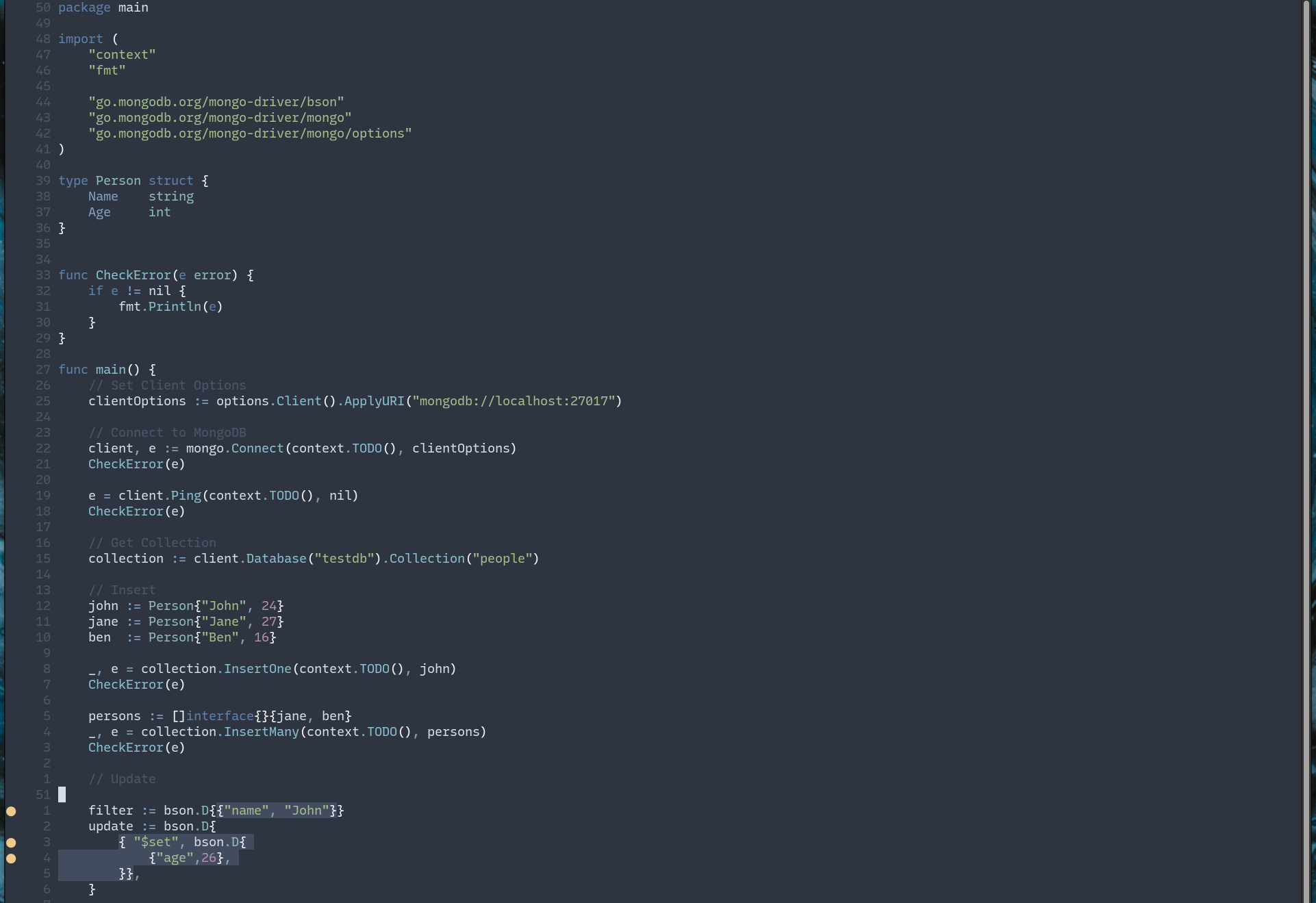Place cursor on the CheckError function name definition
The image size is (1316, 903).
click(133, 275)
